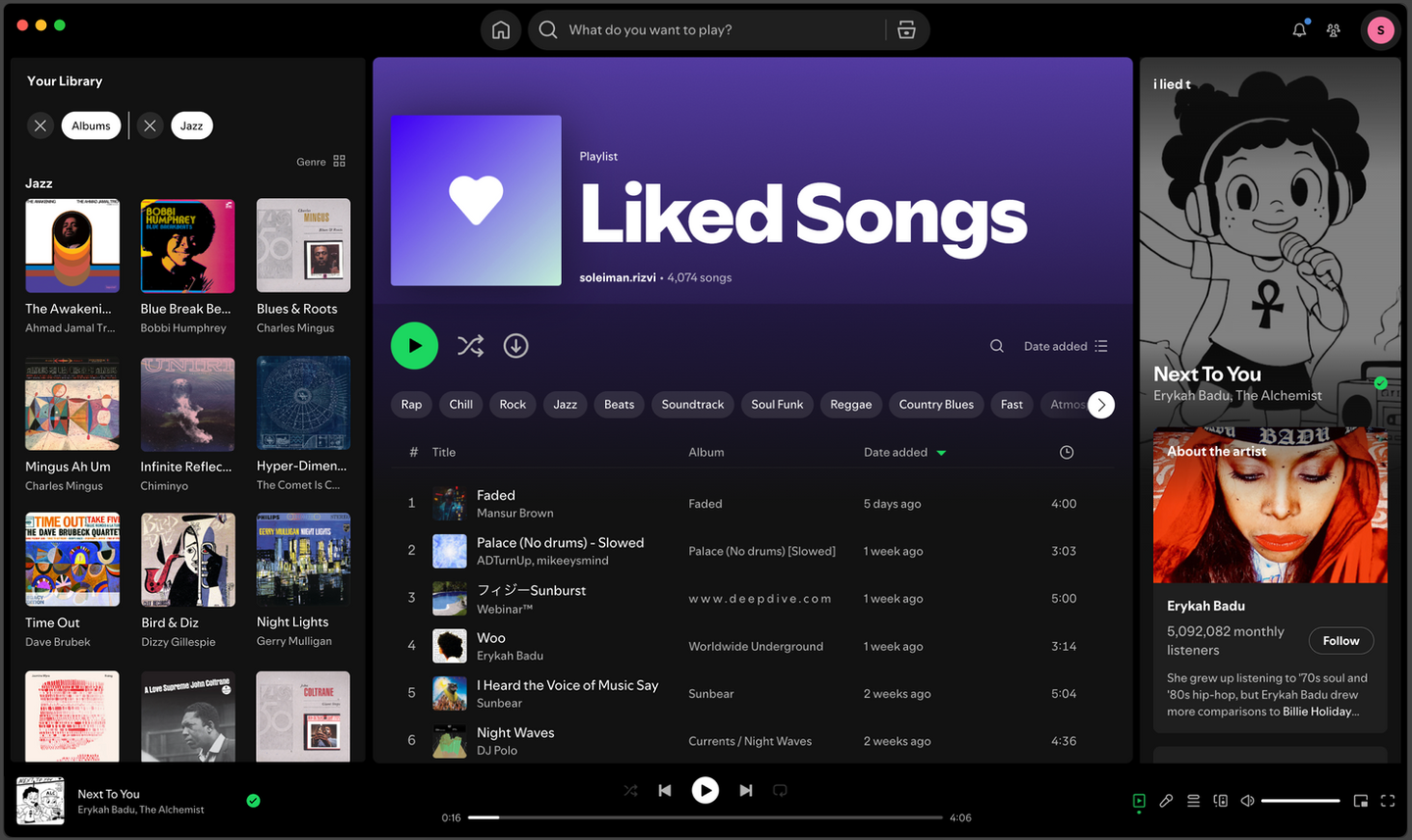Follow Erykah Badu
1412x840 pixels.
click(1341, 641)
